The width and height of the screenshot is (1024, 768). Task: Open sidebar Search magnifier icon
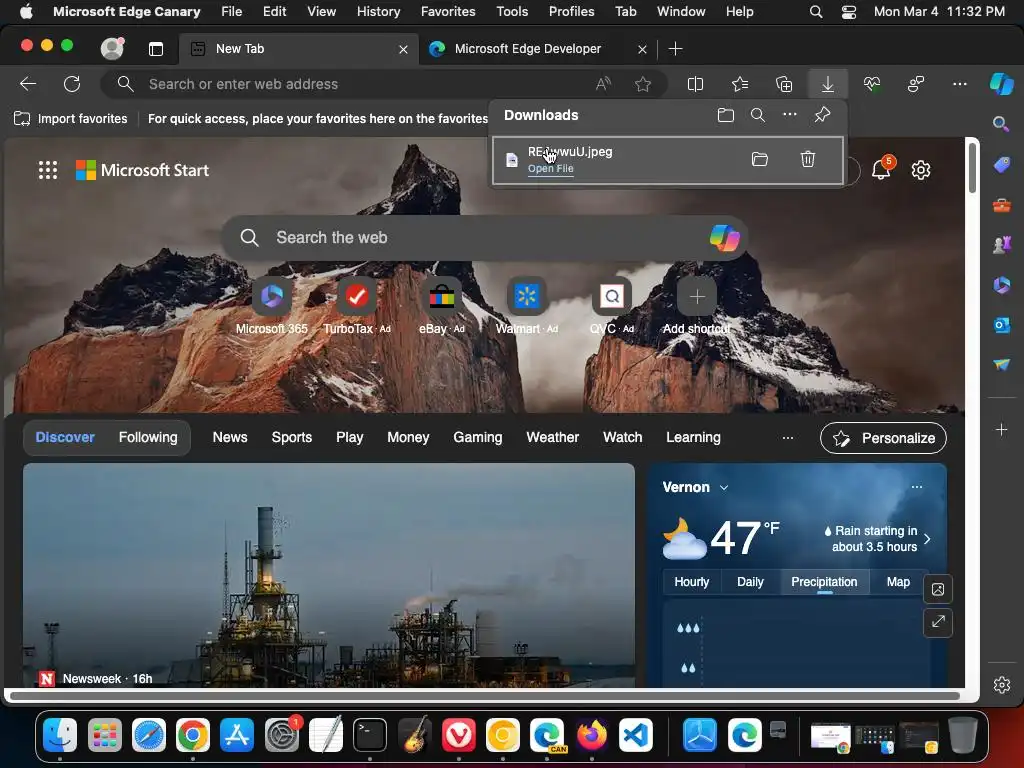pos(1000,123)
